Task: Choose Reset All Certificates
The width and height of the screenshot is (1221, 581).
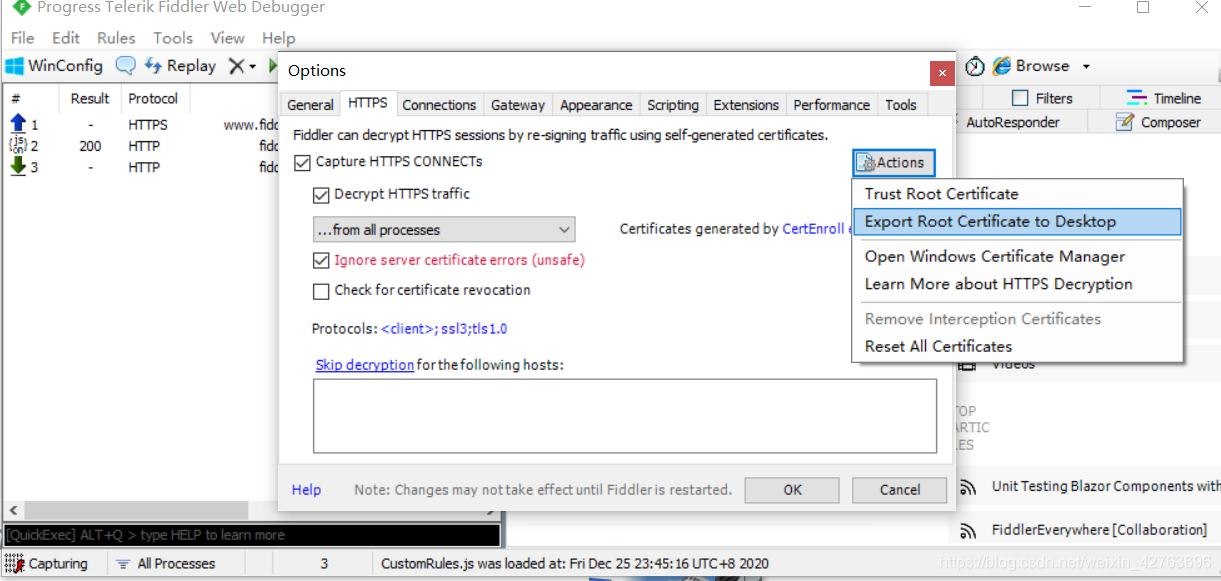Action: 1018,347
